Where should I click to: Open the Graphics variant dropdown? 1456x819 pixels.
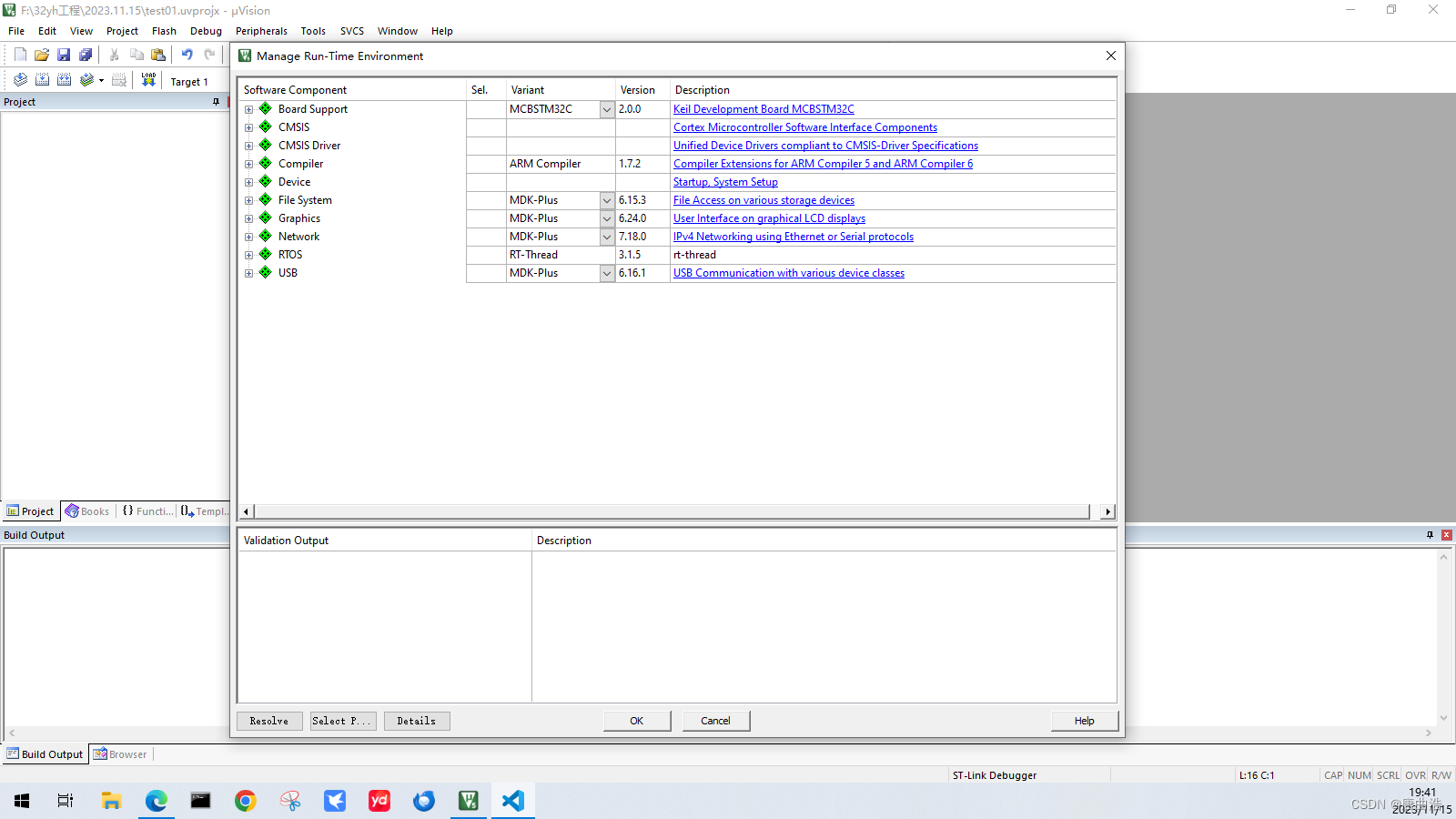(607, 218)
